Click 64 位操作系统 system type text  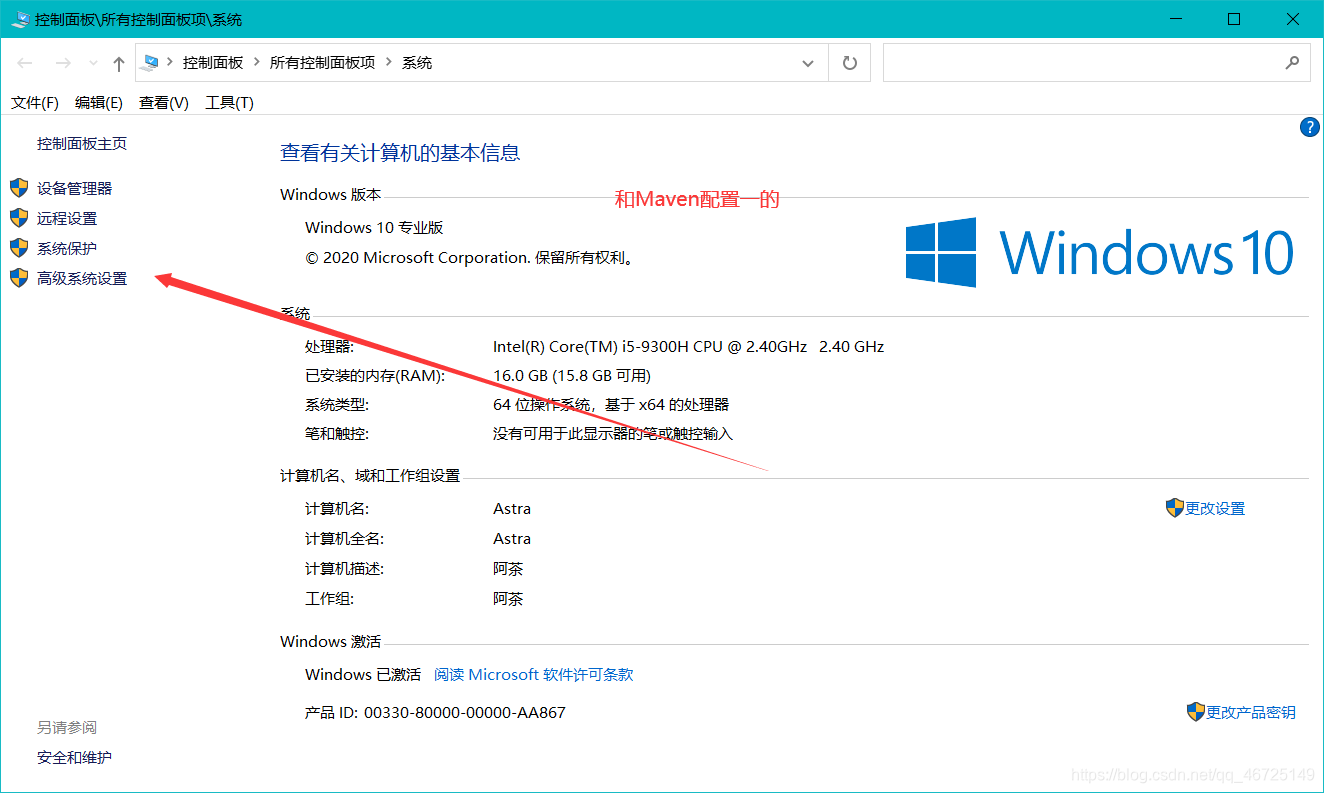point(611,404)
